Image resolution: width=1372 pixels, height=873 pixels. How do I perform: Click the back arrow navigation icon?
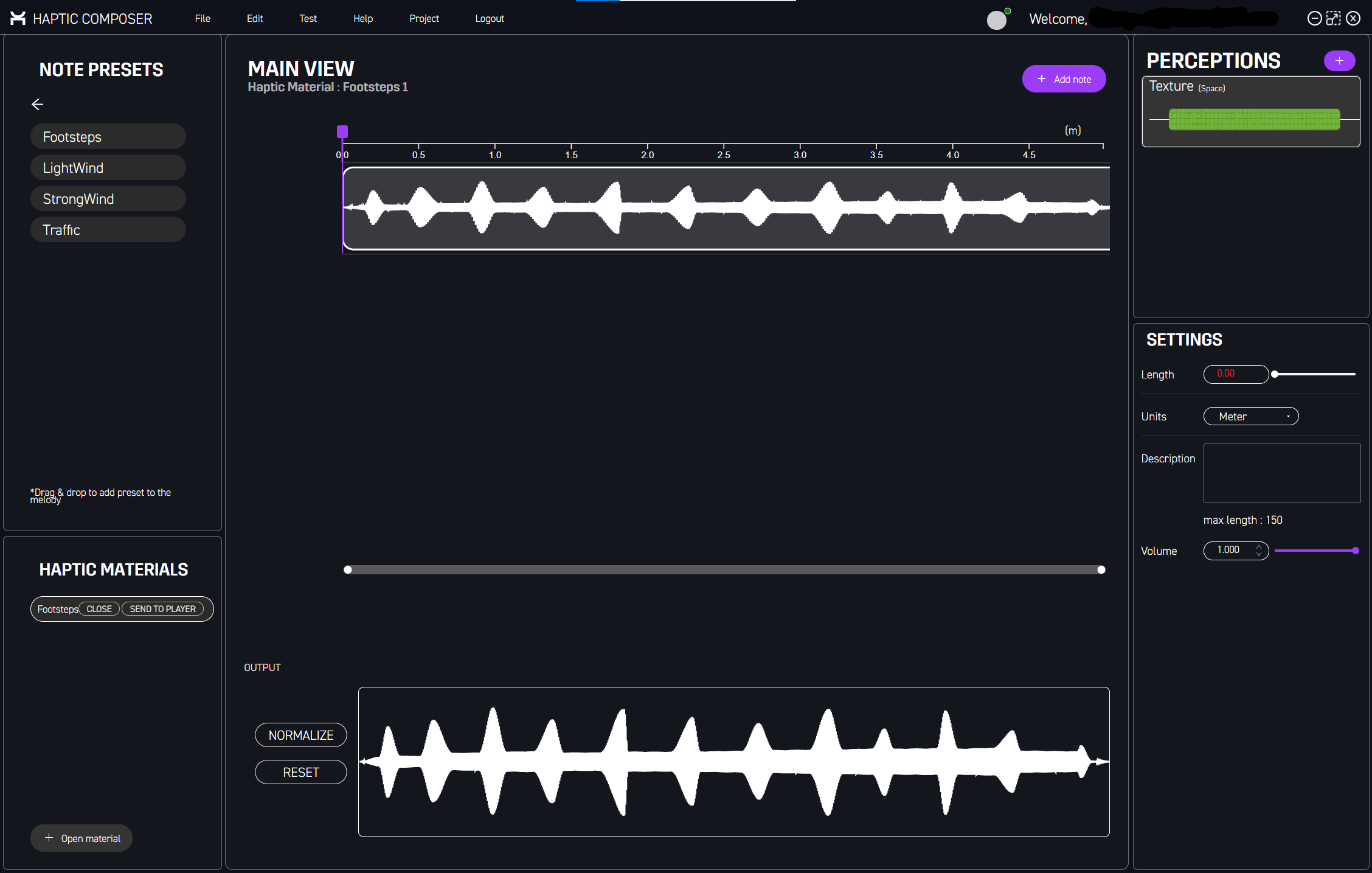point(36,104)
